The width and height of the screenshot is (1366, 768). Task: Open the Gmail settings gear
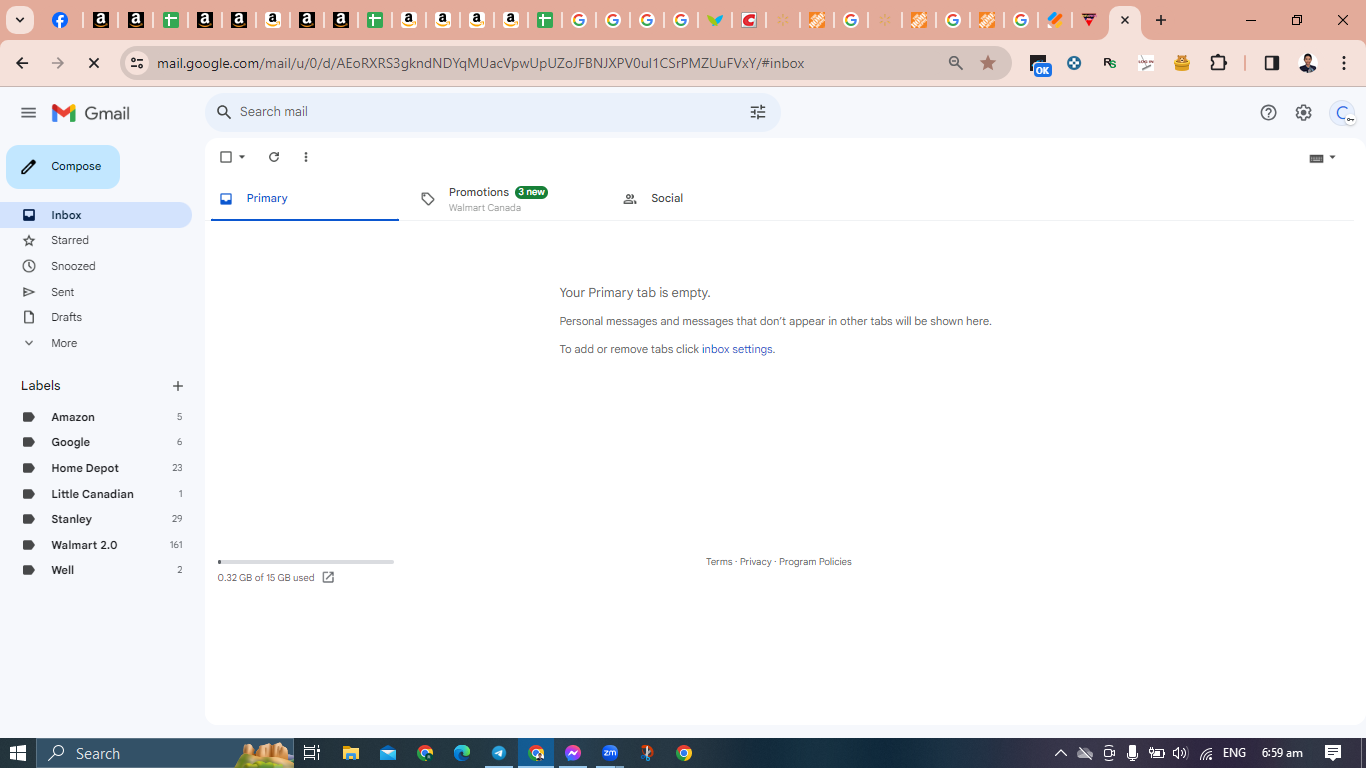[x=1303, y=113]
